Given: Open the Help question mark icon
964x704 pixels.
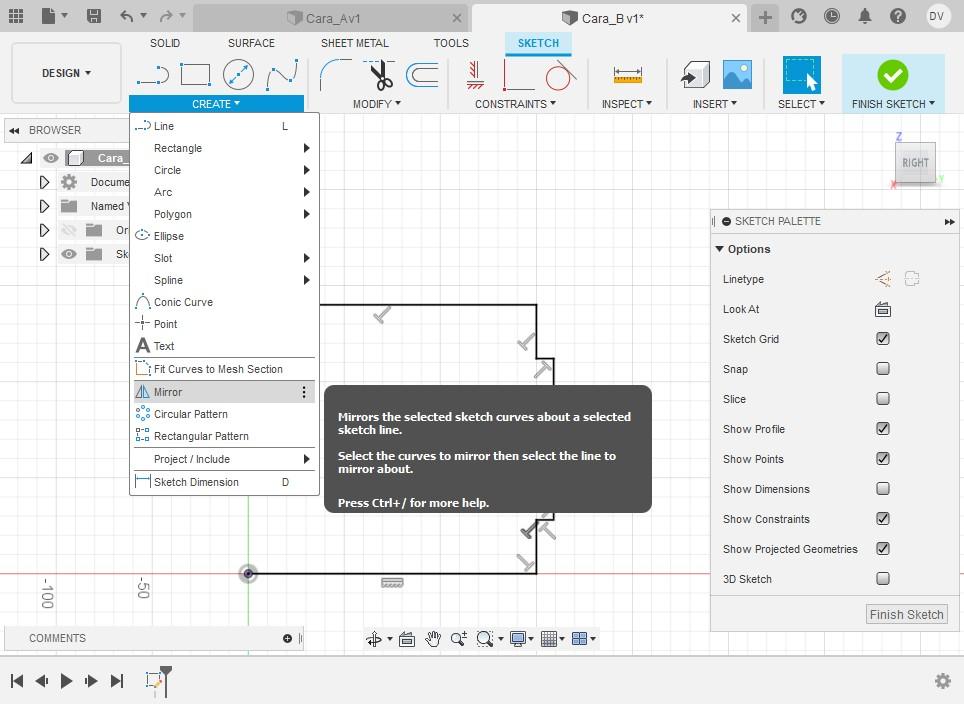Looking at the screenshot, I should tap(898, 16).
